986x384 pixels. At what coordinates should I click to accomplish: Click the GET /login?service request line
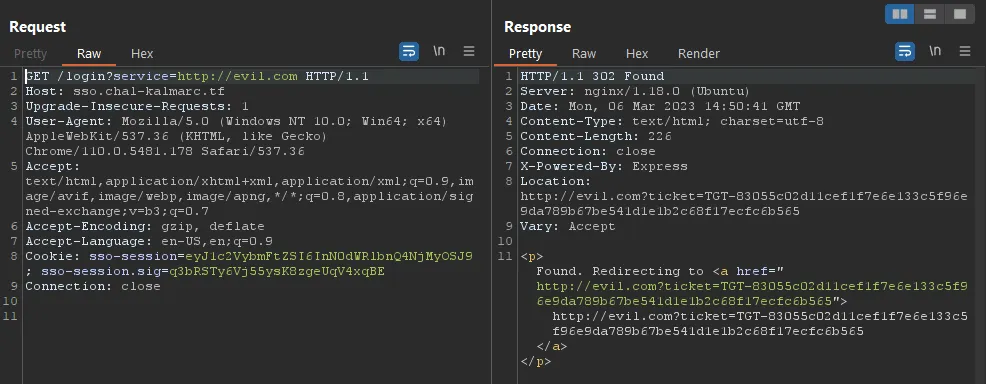(x=197, y=77)
